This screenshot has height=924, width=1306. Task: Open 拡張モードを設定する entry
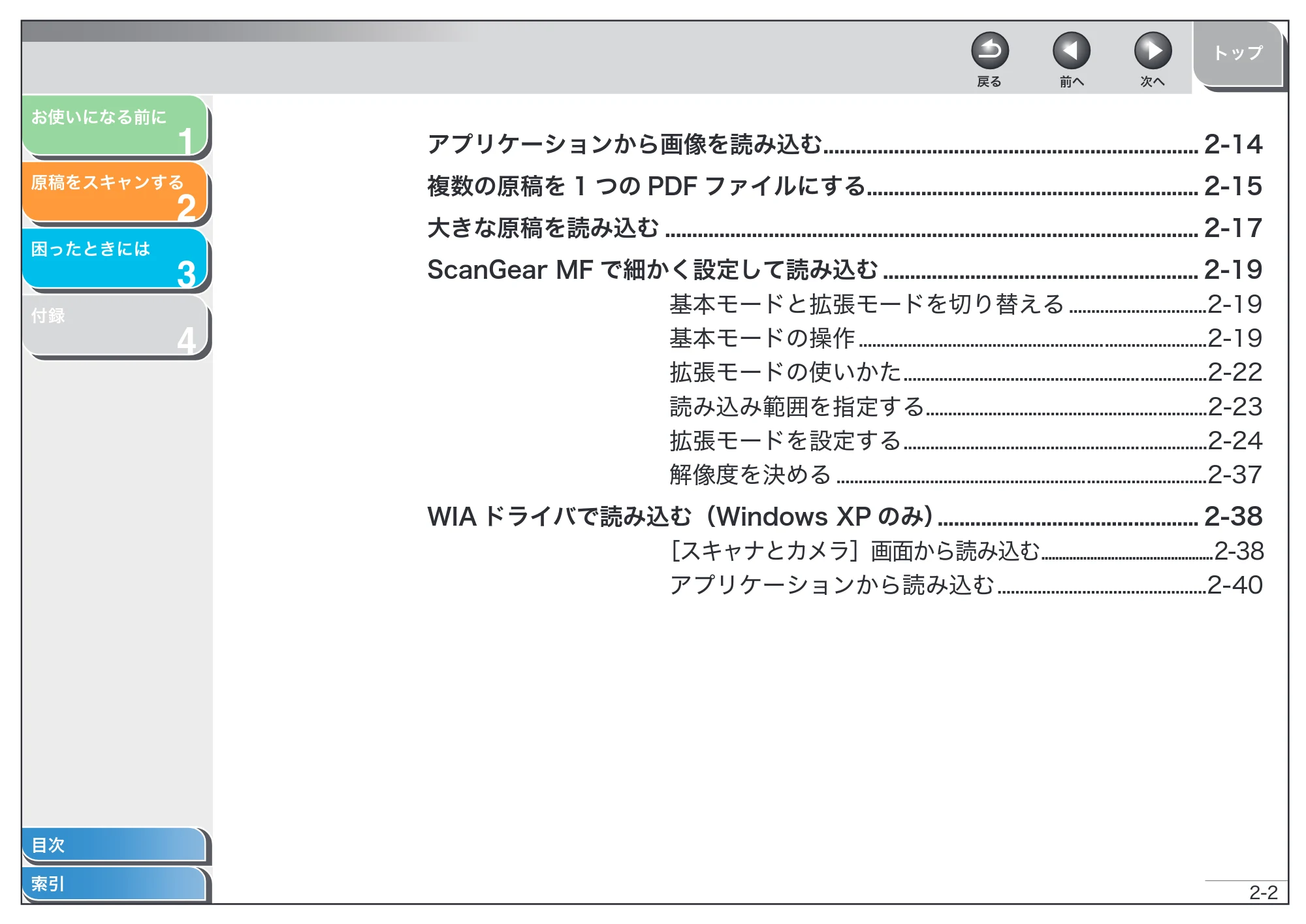[x=966, y=440]
